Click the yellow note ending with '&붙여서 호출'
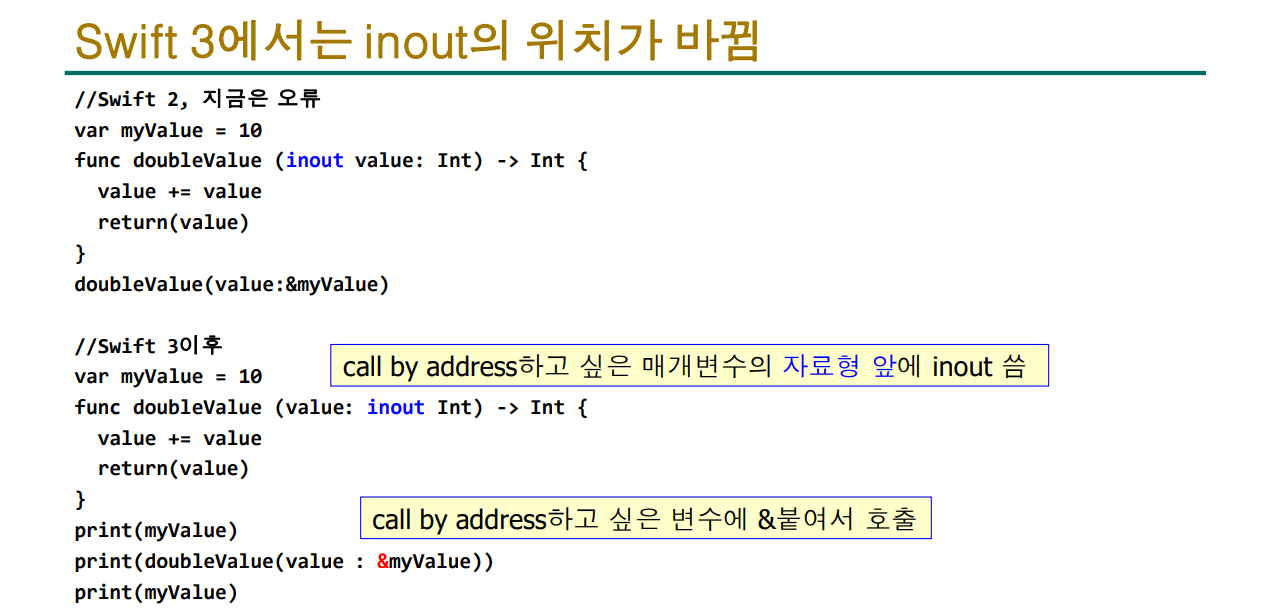Viewport: 1263px width, 608px height. (x=645, y=518)
